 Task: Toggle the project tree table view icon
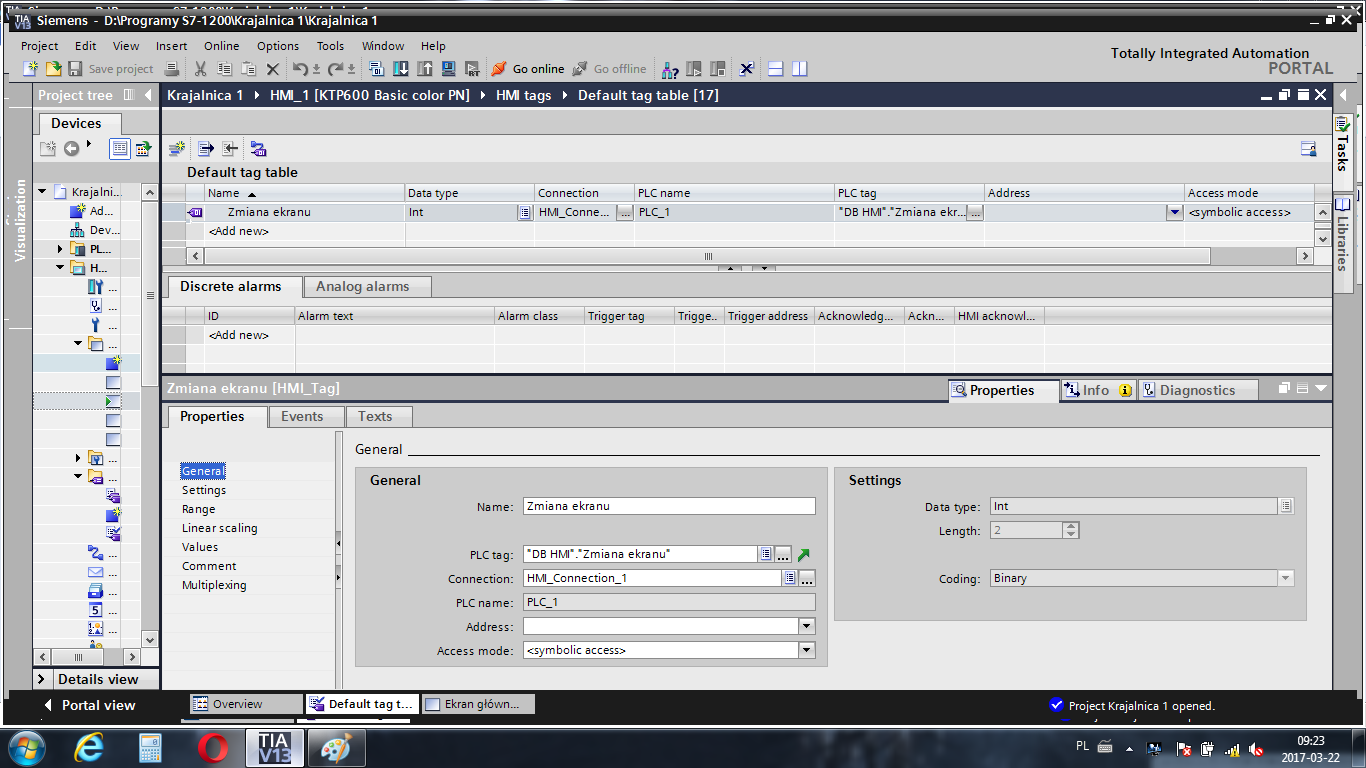(120, 149)
